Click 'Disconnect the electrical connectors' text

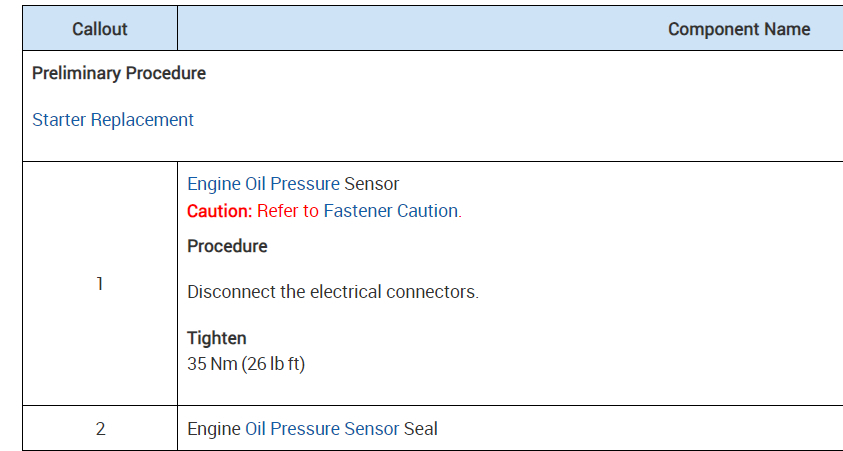point(333,292)
